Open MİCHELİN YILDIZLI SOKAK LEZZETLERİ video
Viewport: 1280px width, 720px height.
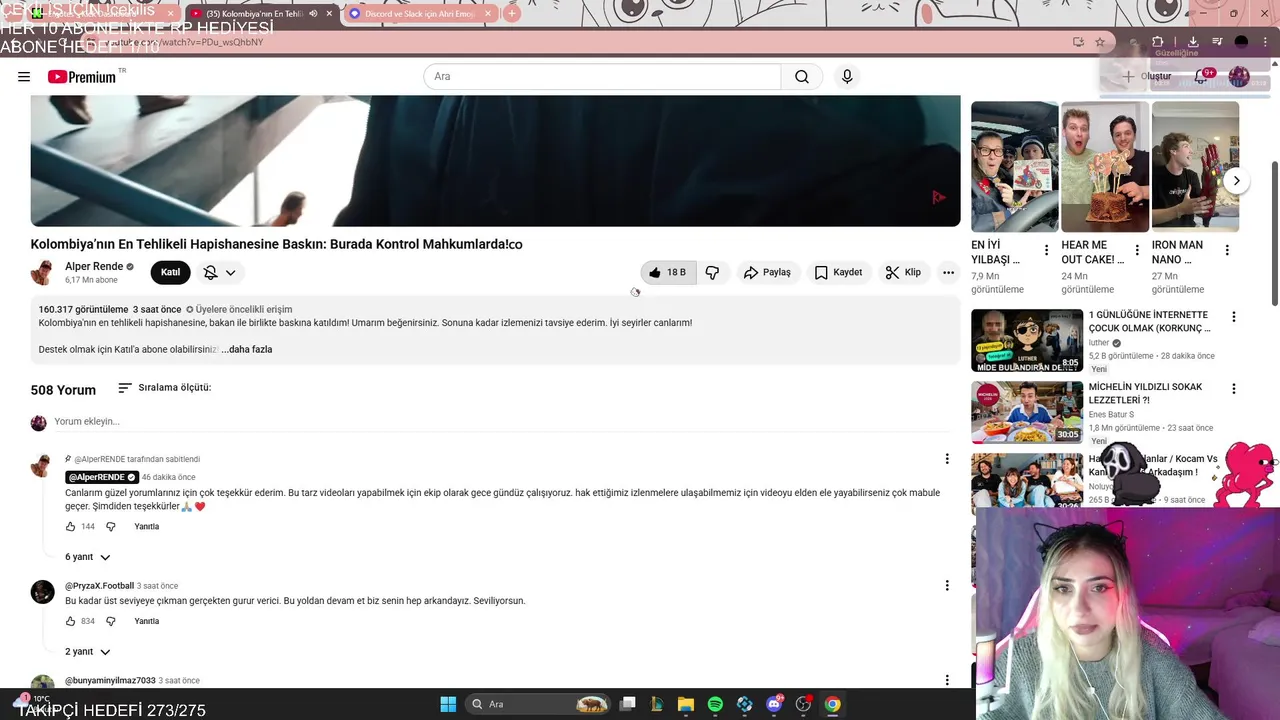pyautogui.click(x=1146, y=393)
